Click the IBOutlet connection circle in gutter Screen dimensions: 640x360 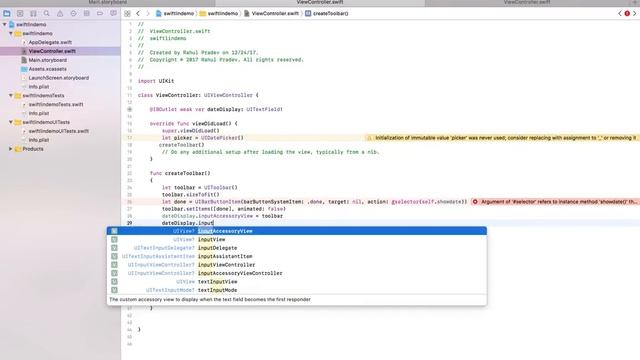129,109
